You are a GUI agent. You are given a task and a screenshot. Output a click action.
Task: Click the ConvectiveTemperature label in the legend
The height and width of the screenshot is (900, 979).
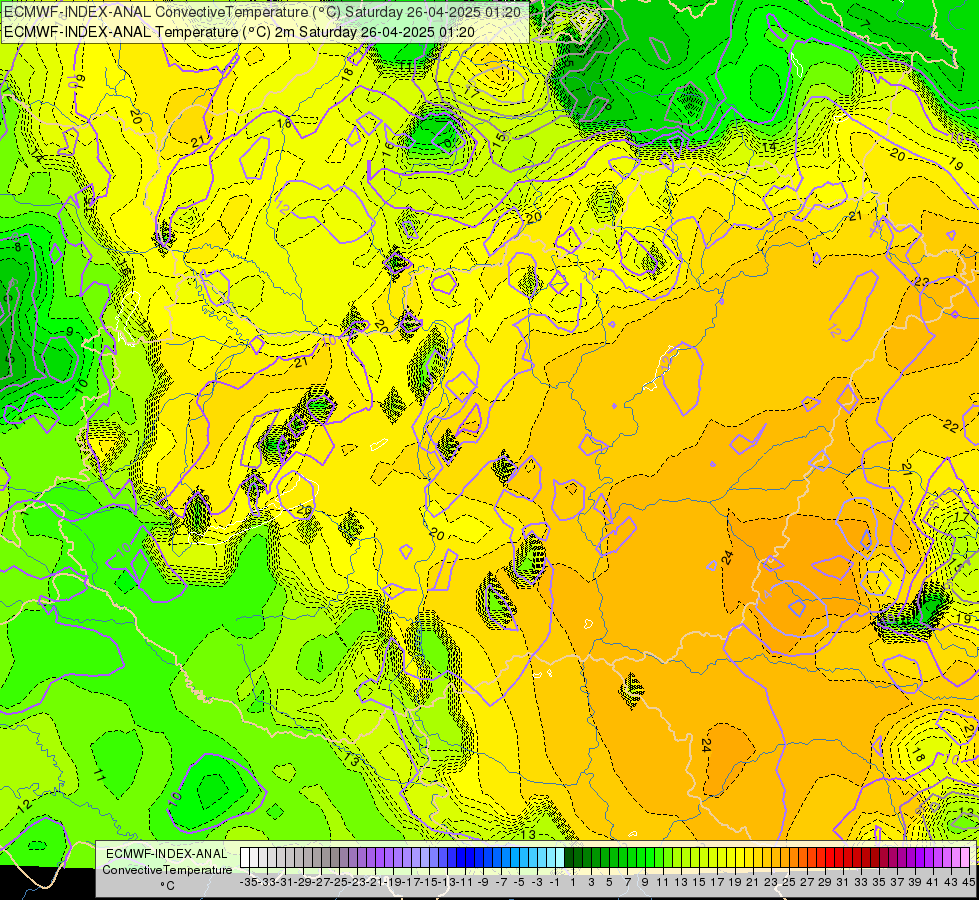(167, 869)
